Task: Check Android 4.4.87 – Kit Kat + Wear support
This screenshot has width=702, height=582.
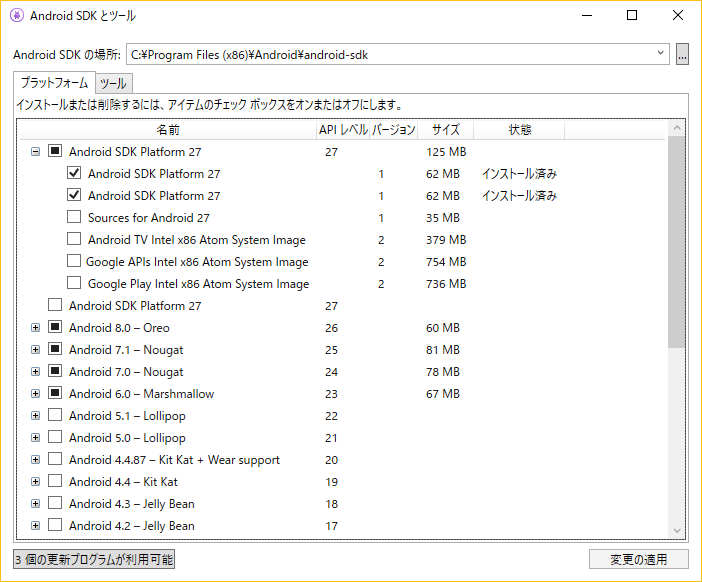Action: pyautogui.click(x=55, y=458)
